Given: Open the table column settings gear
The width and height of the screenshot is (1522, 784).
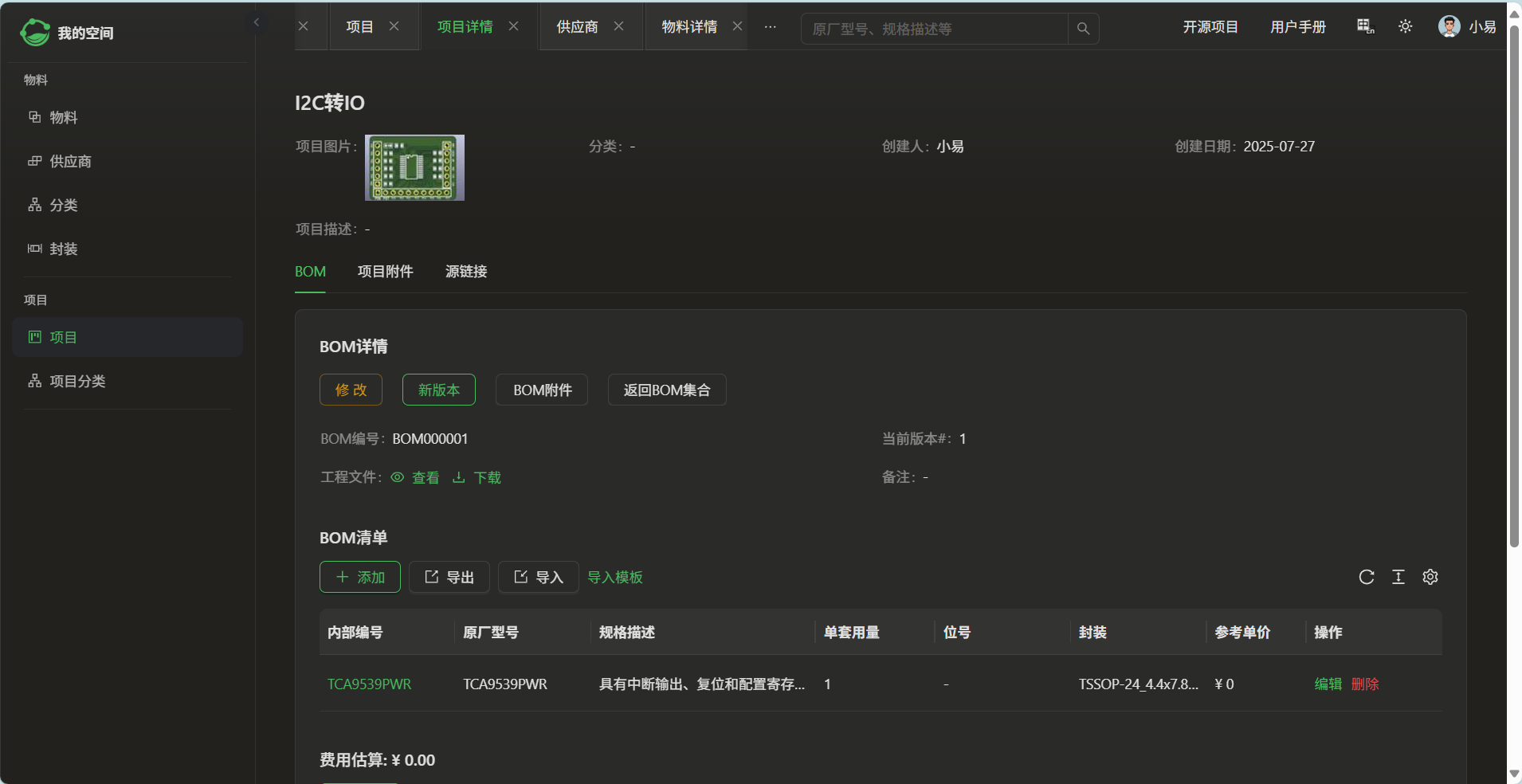Looking at the screenshot, I should [1430, 577].
